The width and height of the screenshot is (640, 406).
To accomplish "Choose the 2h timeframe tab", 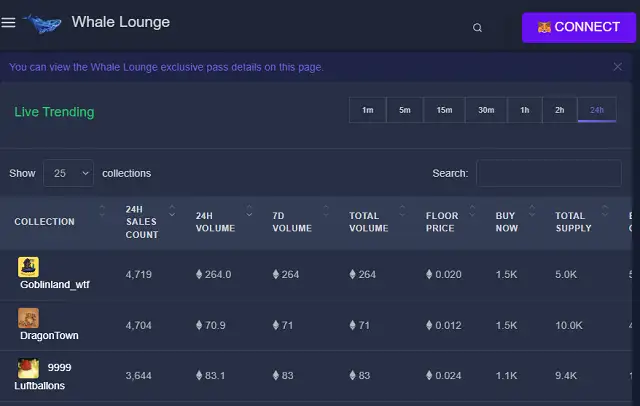I will click(560, 110).
